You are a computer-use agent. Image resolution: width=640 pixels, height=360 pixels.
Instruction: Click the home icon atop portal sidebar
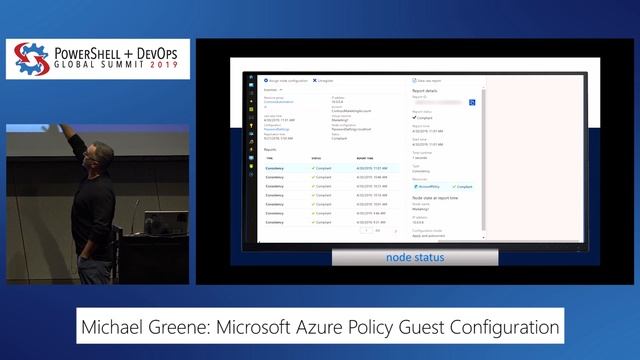tap(251, 77)
